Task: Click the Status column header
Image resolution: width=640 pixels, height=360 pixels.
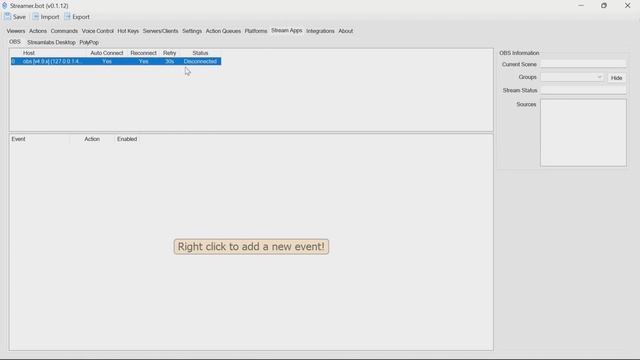Action: tap(200, 53)
